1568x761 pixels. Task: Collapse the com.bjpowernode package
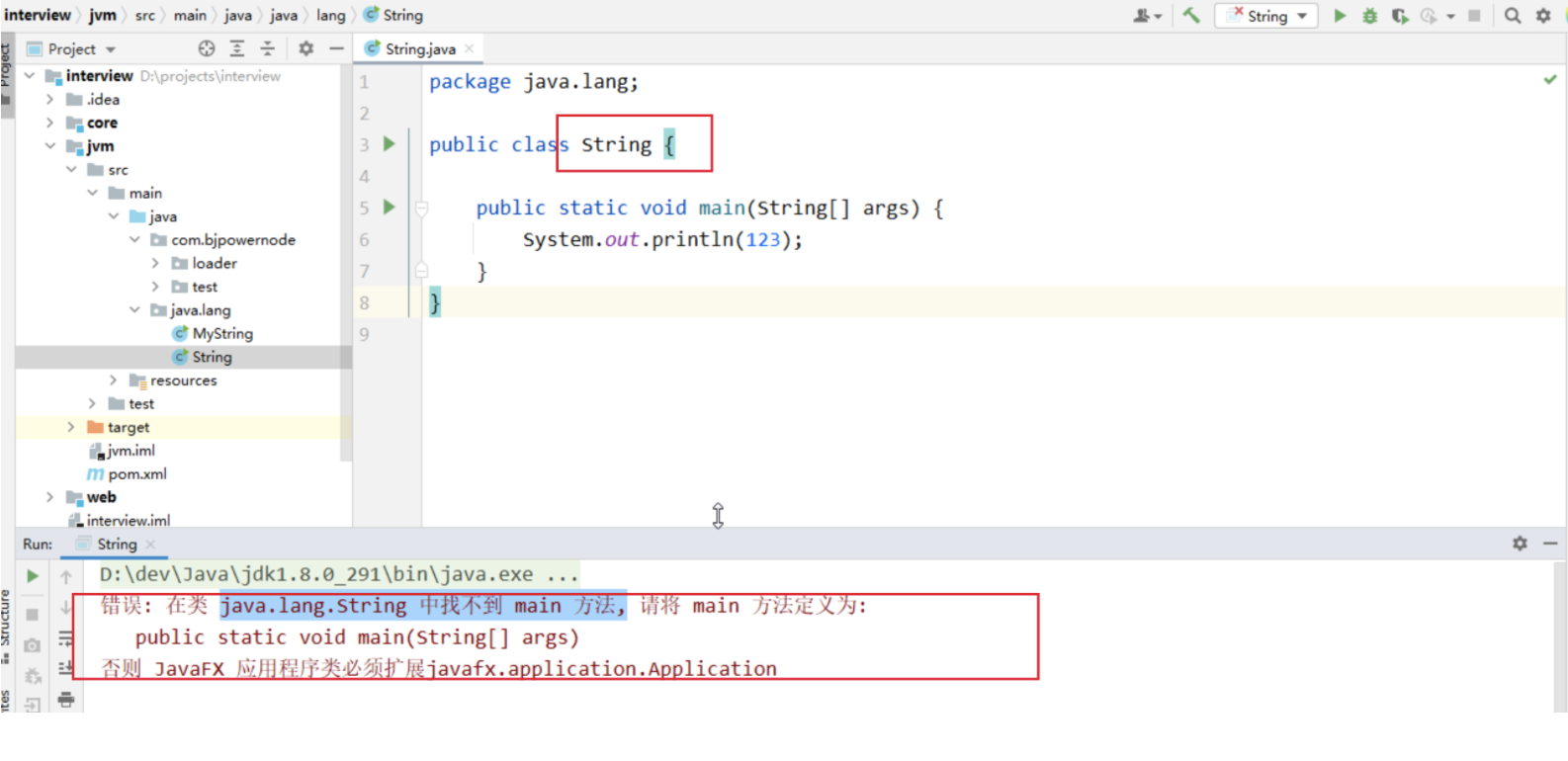[134, 240]
